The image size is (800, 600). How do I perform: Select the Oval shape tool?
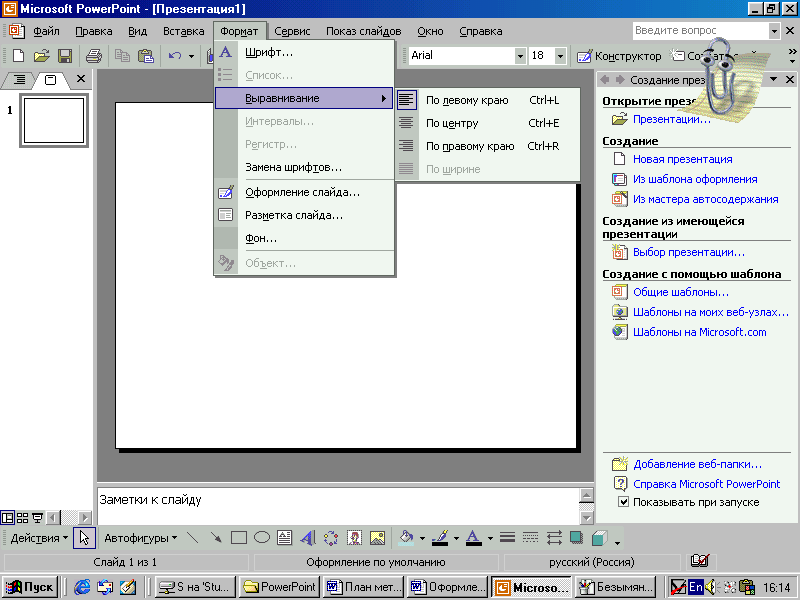point(262,538)
